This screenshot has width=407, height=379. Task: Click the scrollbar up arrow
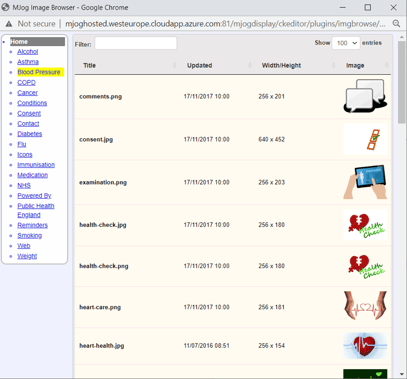402,37
